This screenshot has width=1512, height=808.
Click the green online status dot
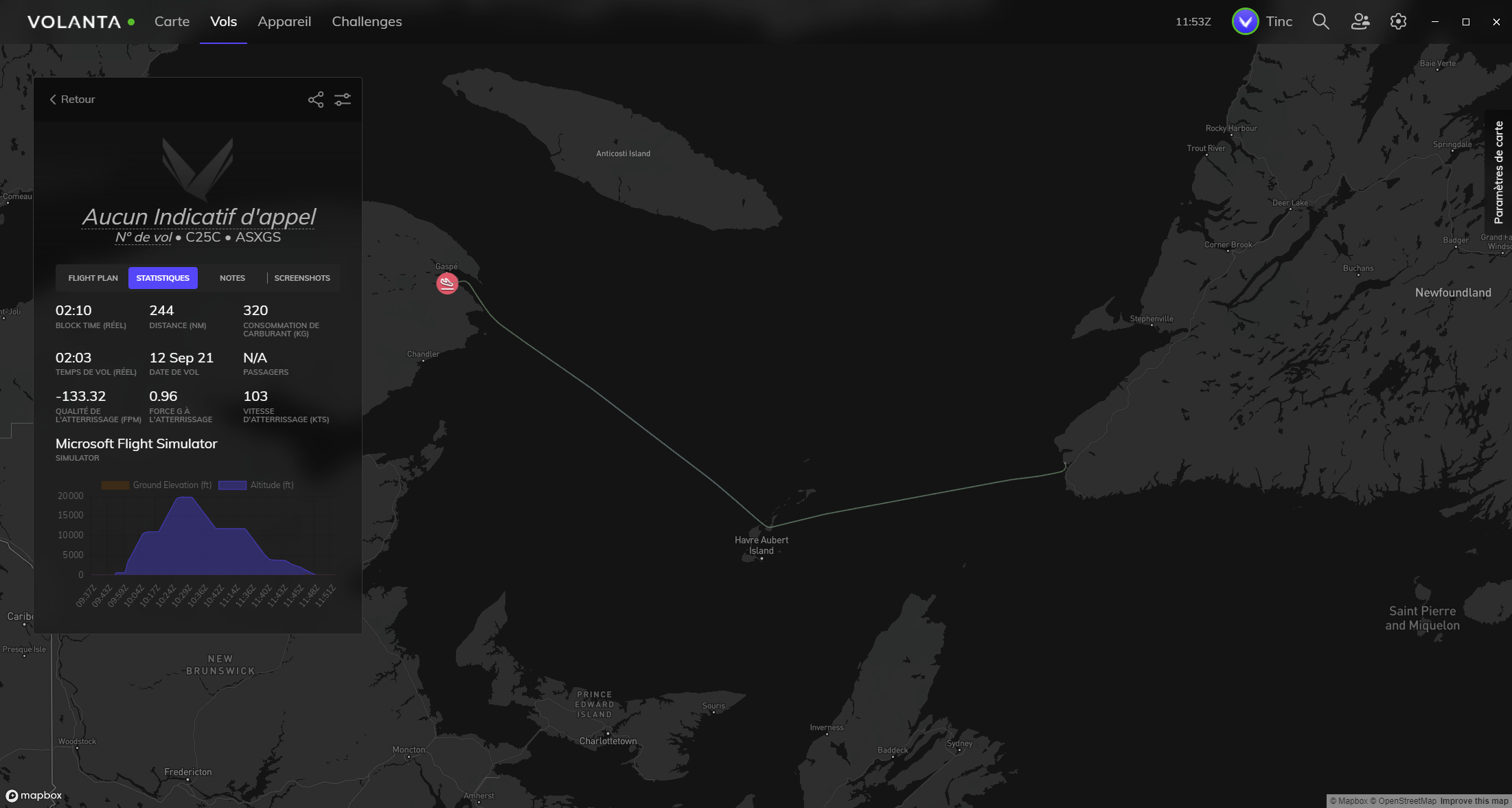[x=131, y=22]
